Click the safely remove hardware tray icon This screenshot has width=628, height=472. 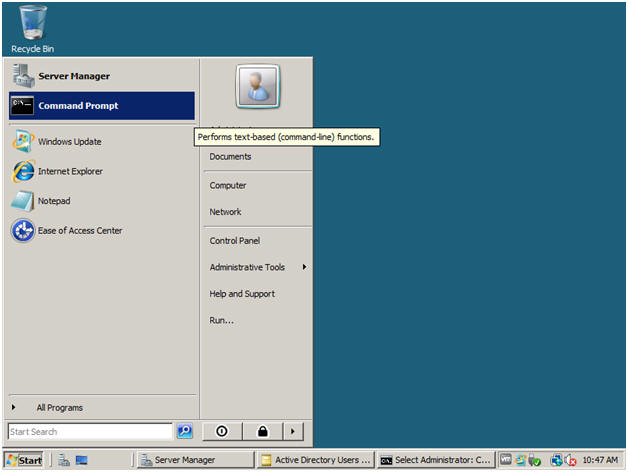click(534, 460)
